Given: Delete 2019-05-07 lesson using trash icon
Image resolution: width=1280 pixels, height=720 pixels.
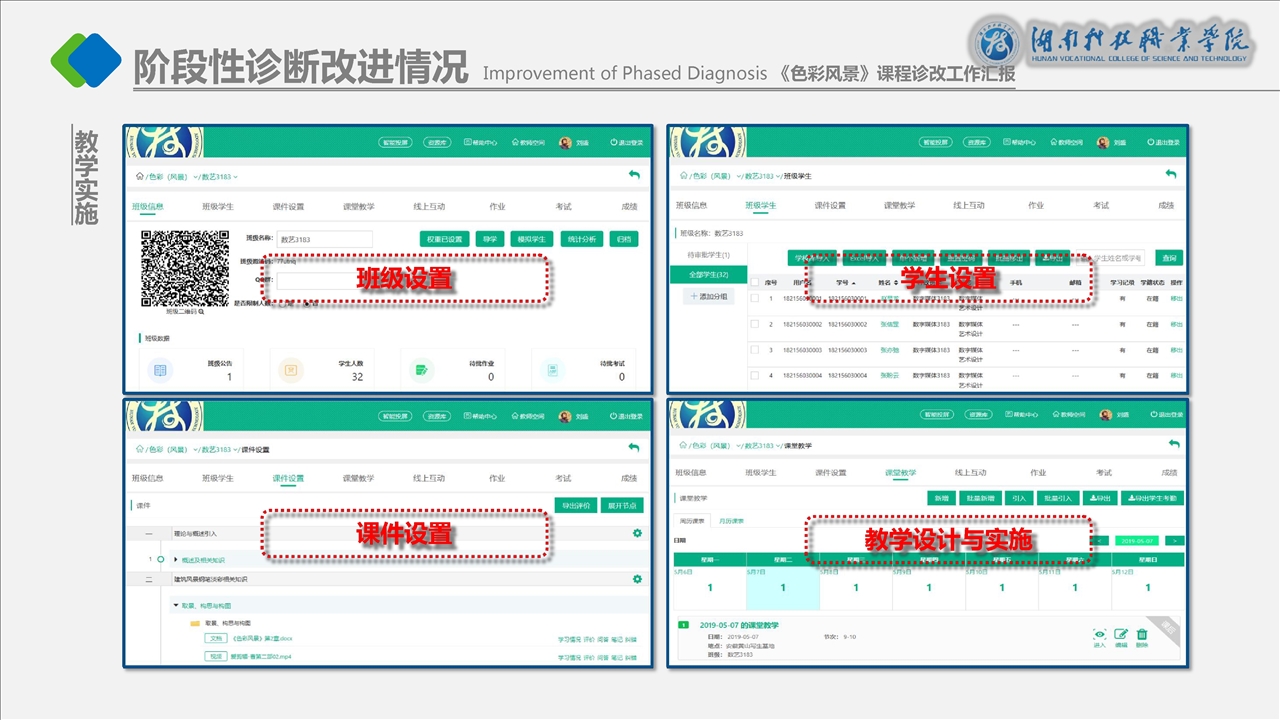Looking at the screenshot, I should 1142,634.
